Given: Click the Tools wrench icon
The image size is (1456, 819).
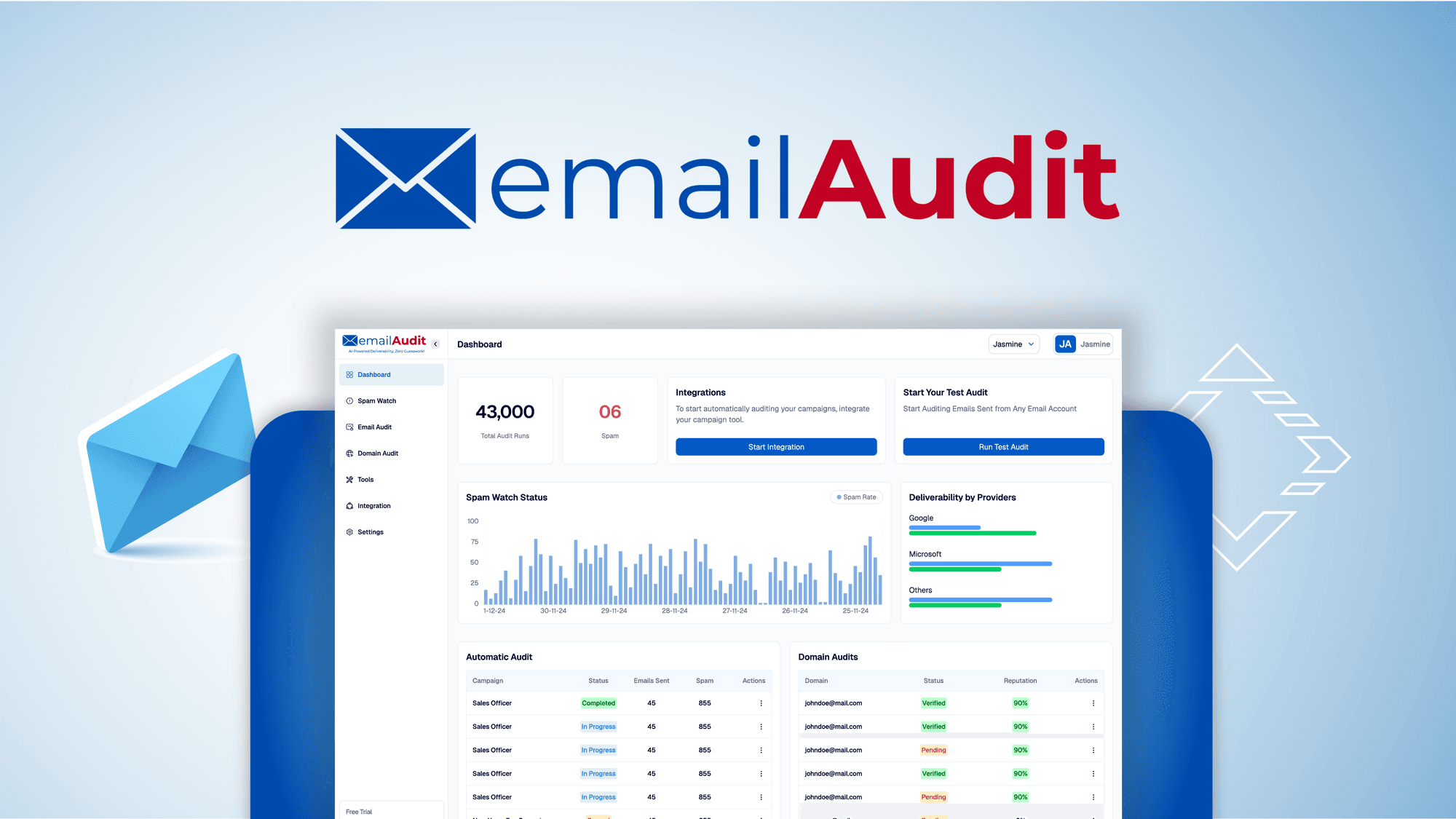Looking at the screenshot, I should click(x=349, y=480).
